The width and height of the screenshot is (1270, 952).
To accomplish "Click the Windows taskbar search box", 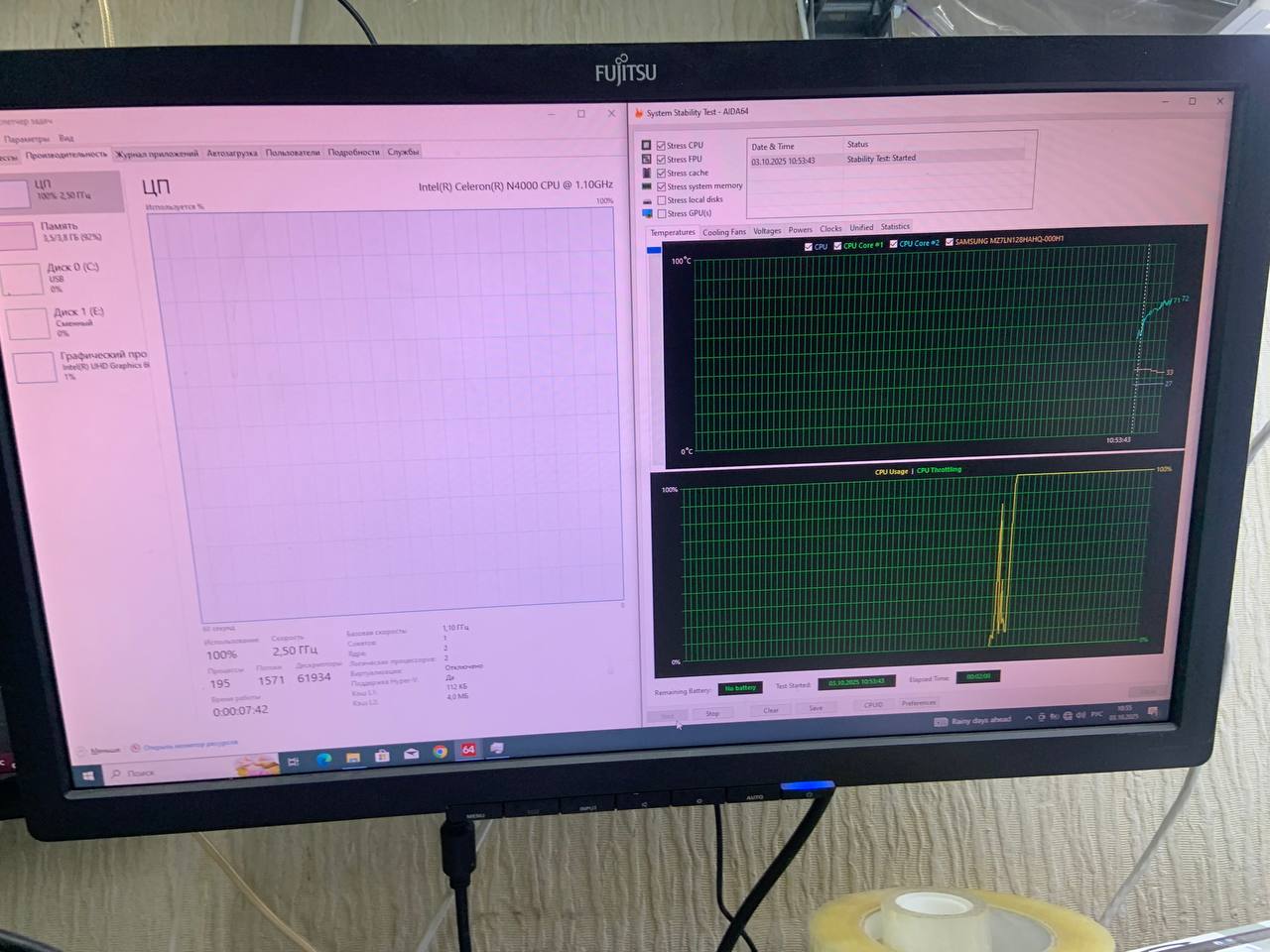I will [169, 771].
